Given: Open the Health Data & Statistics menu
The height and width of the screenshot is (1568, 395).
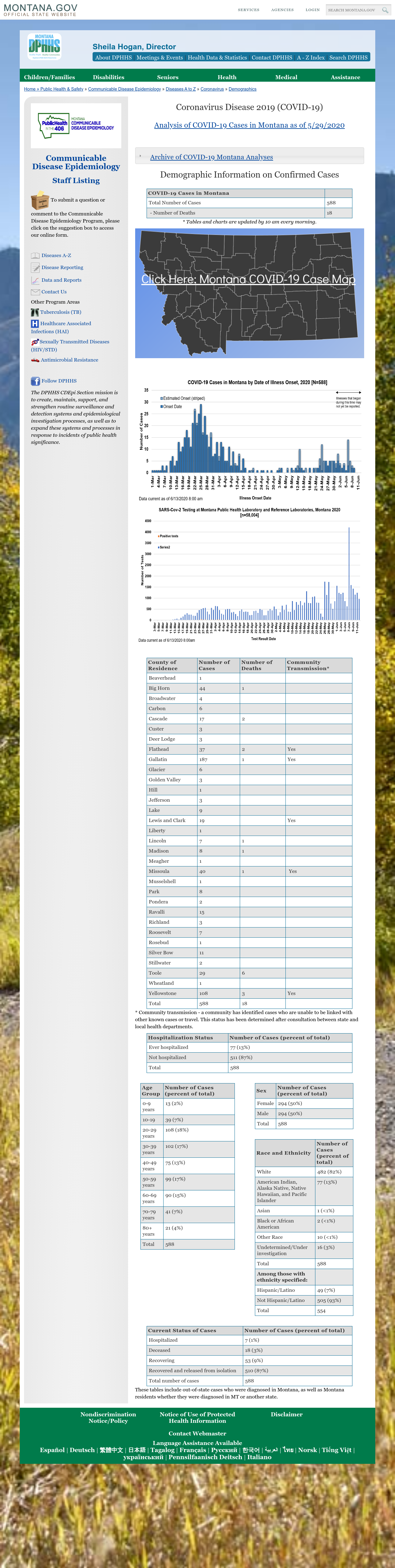Looking at the screenshot, I should (217, 57).
